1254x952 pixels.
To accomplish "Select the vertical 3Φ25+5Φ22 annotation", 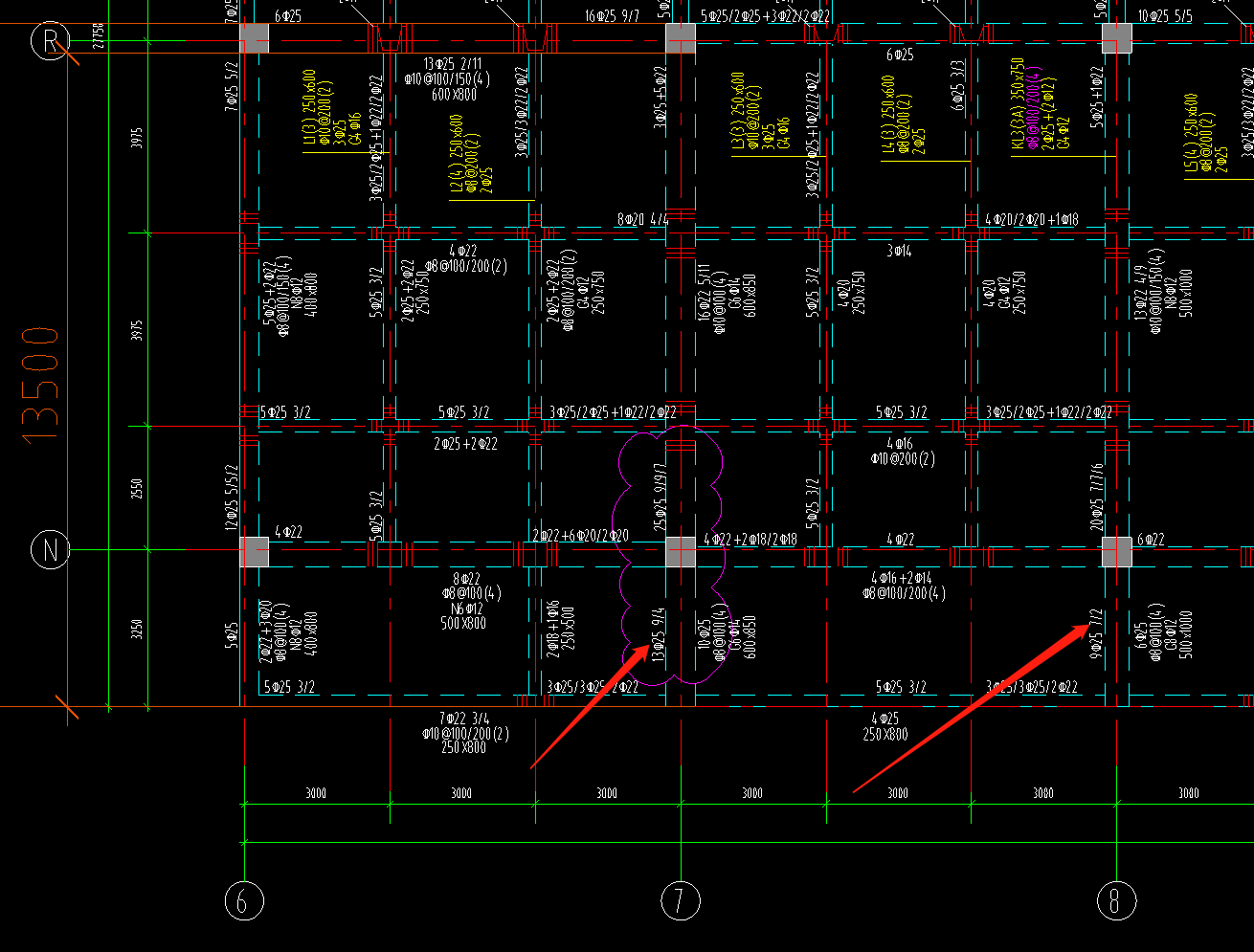I will (x=660, y=99).
